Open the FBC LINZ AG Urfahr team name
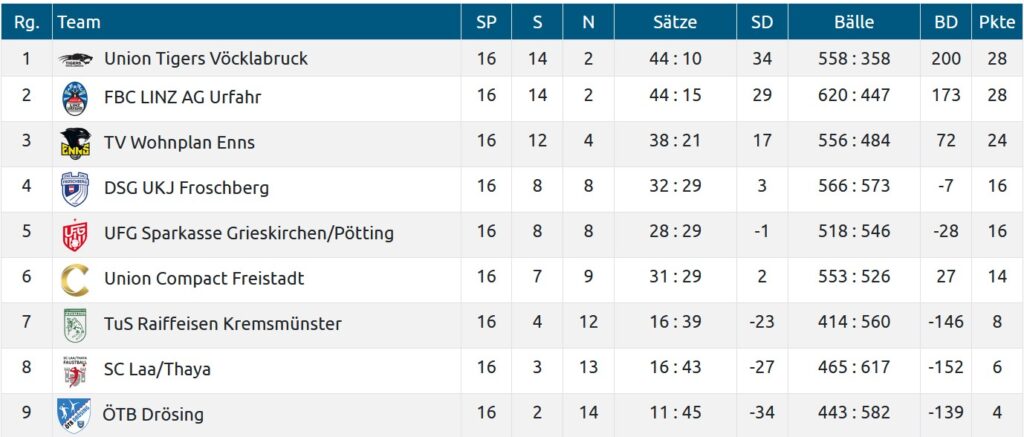This screenshot has width=1024, height=437. (x=182, y=97)
